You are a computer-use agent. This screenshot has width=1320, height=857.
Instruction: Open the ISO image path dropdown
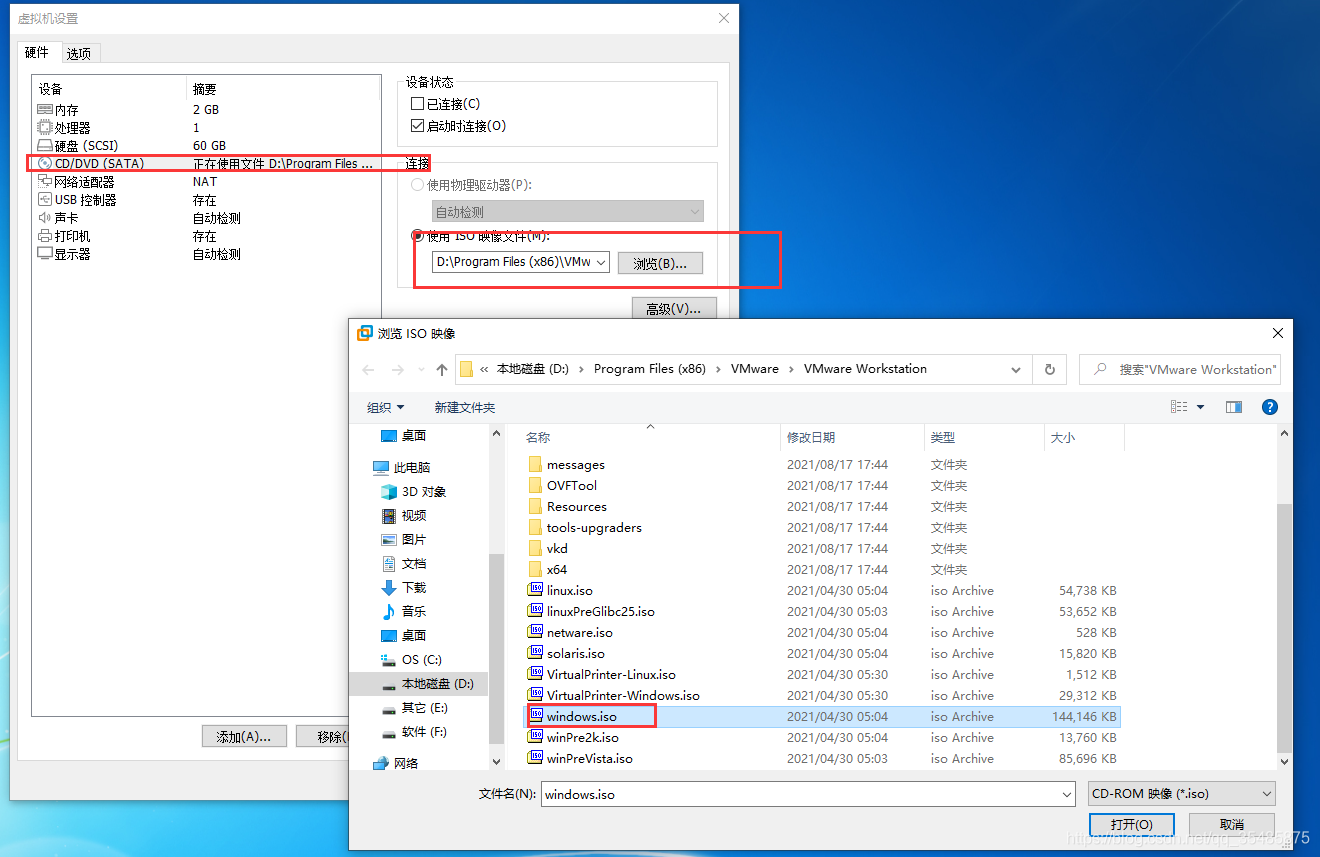pyautogui.click(x=601, y=263)
